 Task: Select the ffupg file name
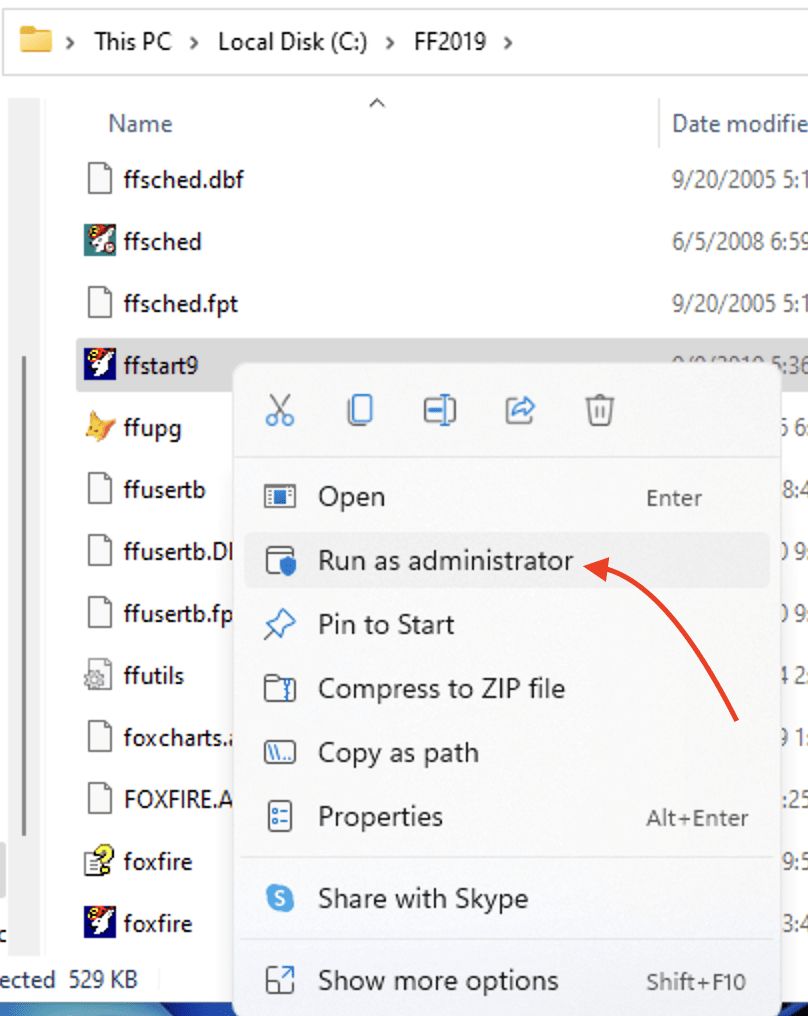(x=152, y=428)
